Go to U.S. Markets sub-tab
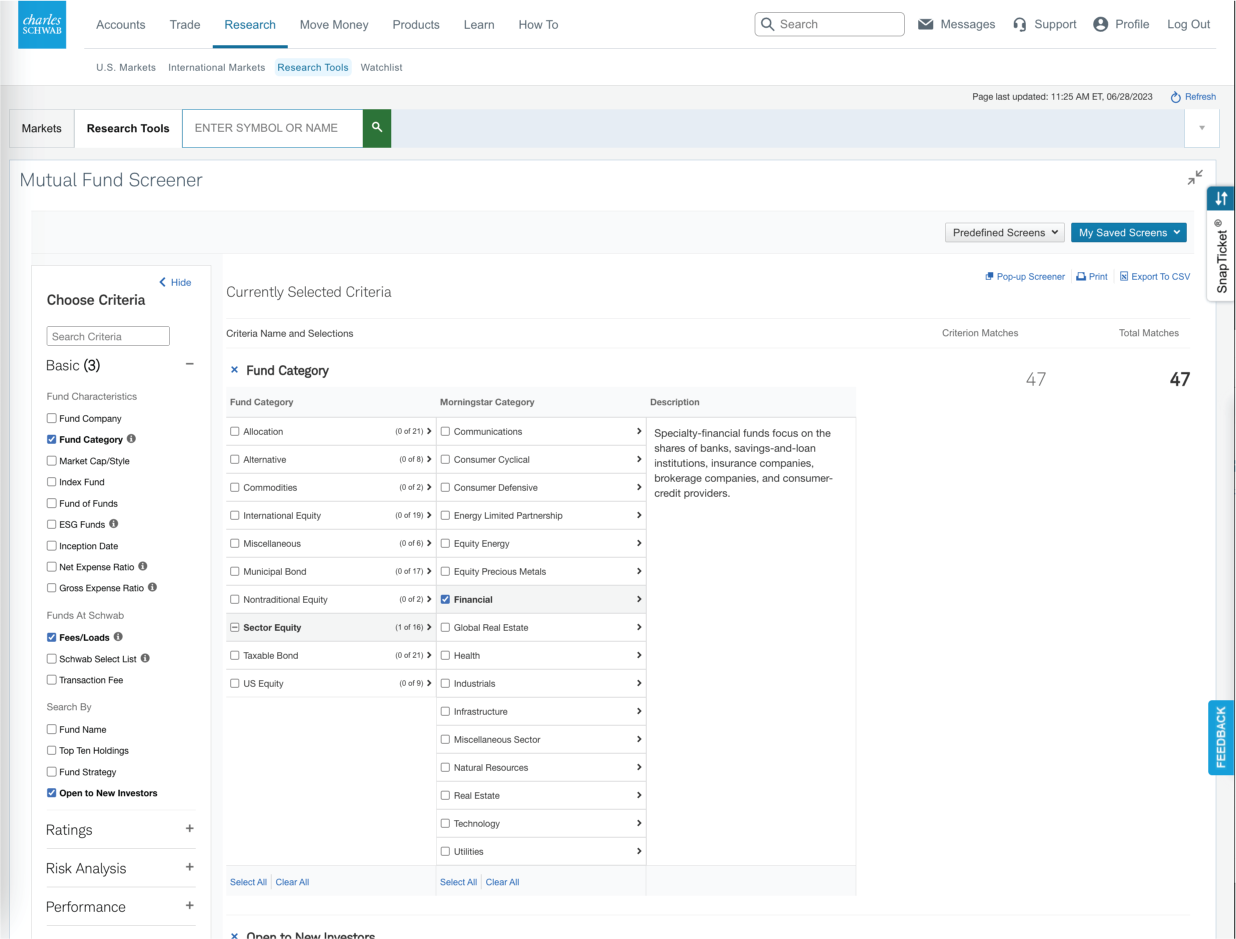 tap(126, 67)
